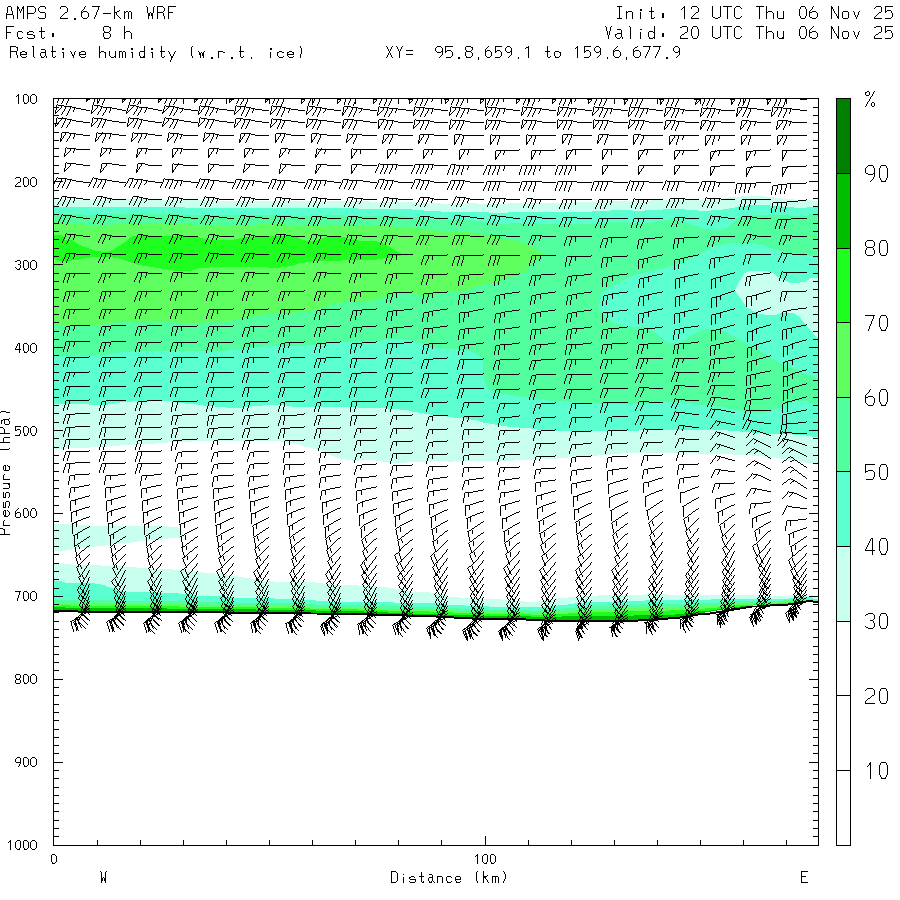This screenshot has height=900, width=900.
Task: Pick the colorbar segment between 60 and 70
Action: 843,360
